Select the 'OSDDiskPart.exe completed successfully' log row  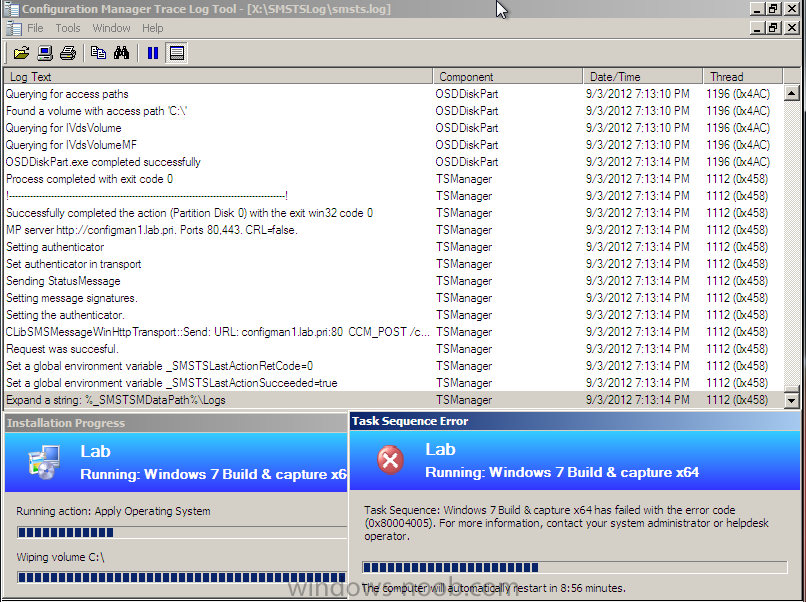tap(103, 162)
